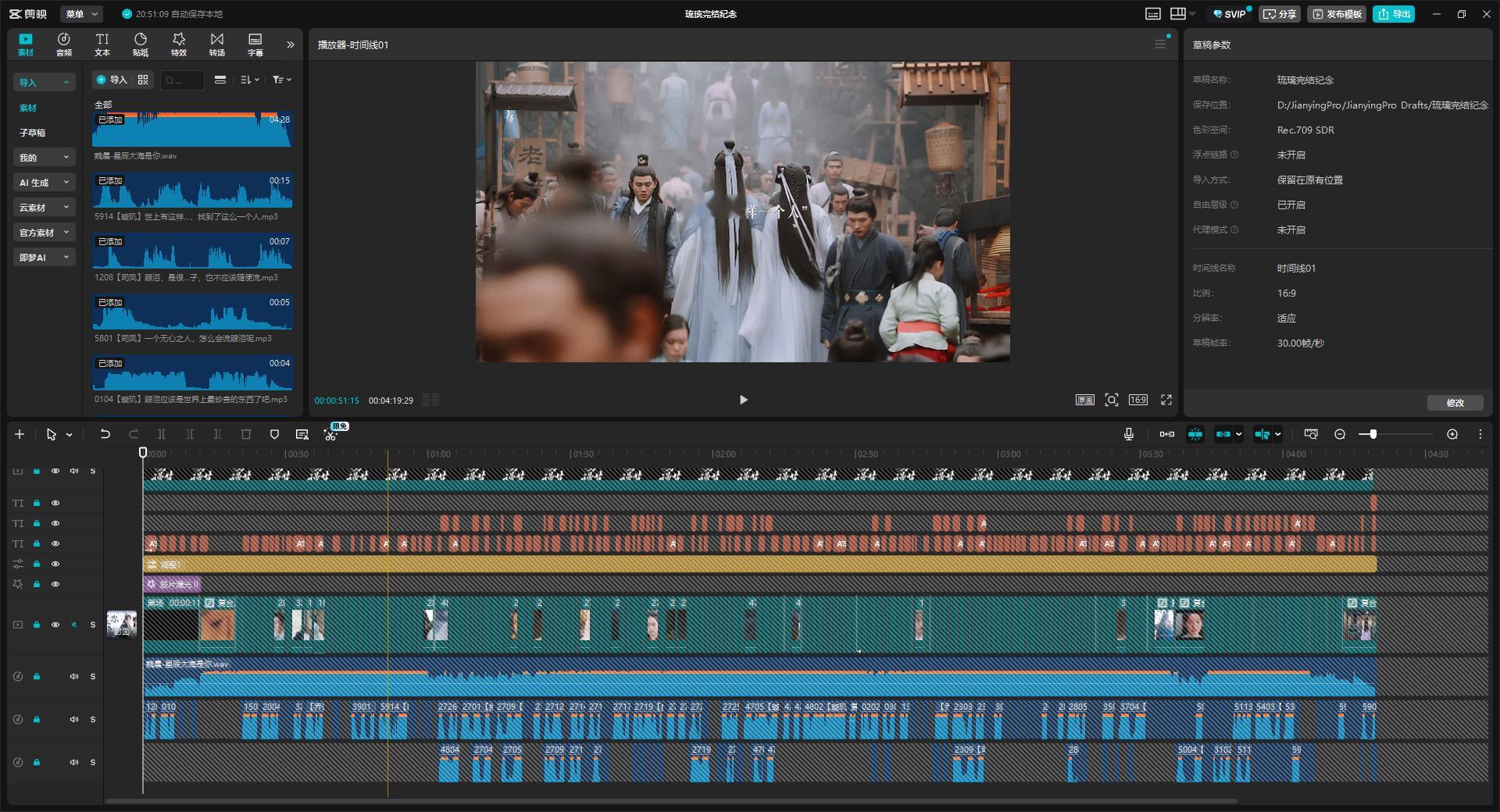Image resolution: width=1500 pixels, height=812 pixels.
Task: Unlock the 调整1 adjustment track
Action: (x=37, y=564)
